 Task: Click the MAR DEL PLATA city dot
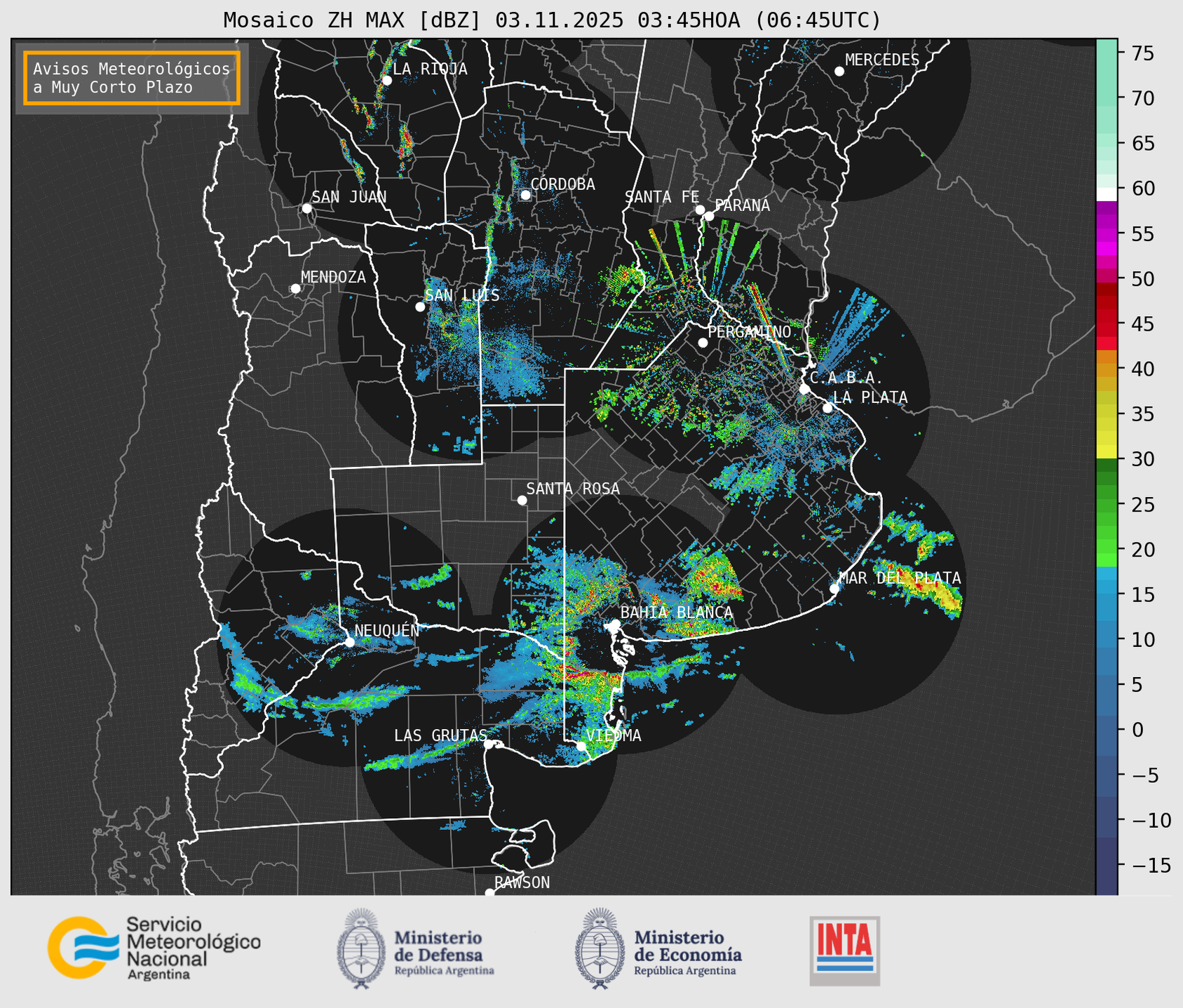click(834, 589)
